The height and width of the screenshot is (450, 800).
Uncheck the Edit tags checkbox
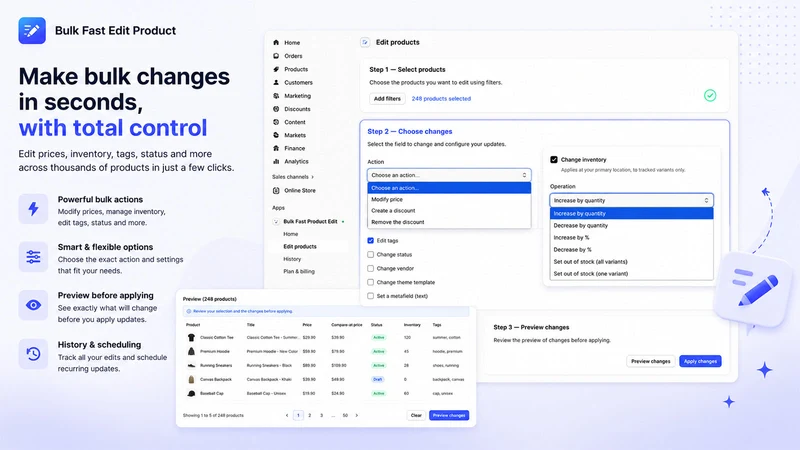370,240
